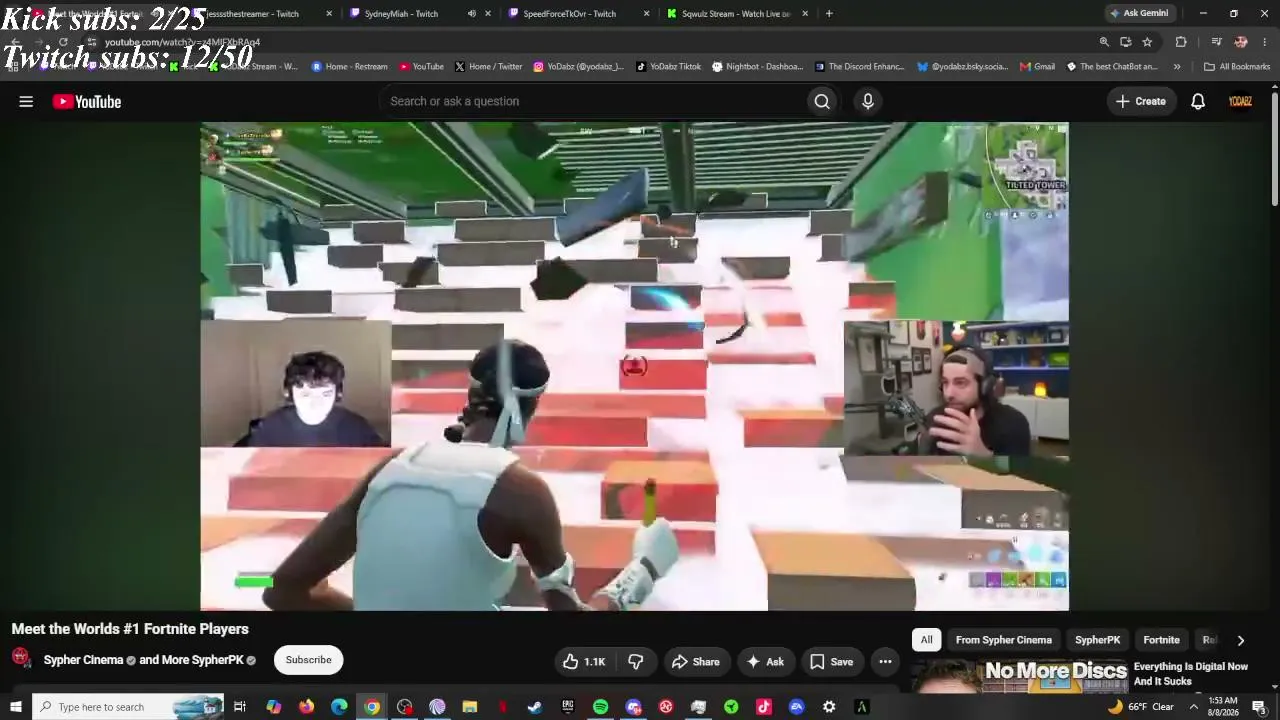
Task: Show next related filter chips arrow
Action: tap(1241, 640)
